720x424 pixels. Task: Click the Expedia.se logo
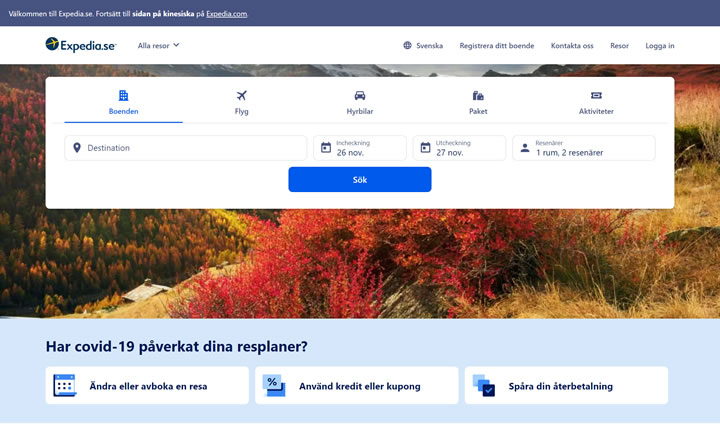coord(81,45)
